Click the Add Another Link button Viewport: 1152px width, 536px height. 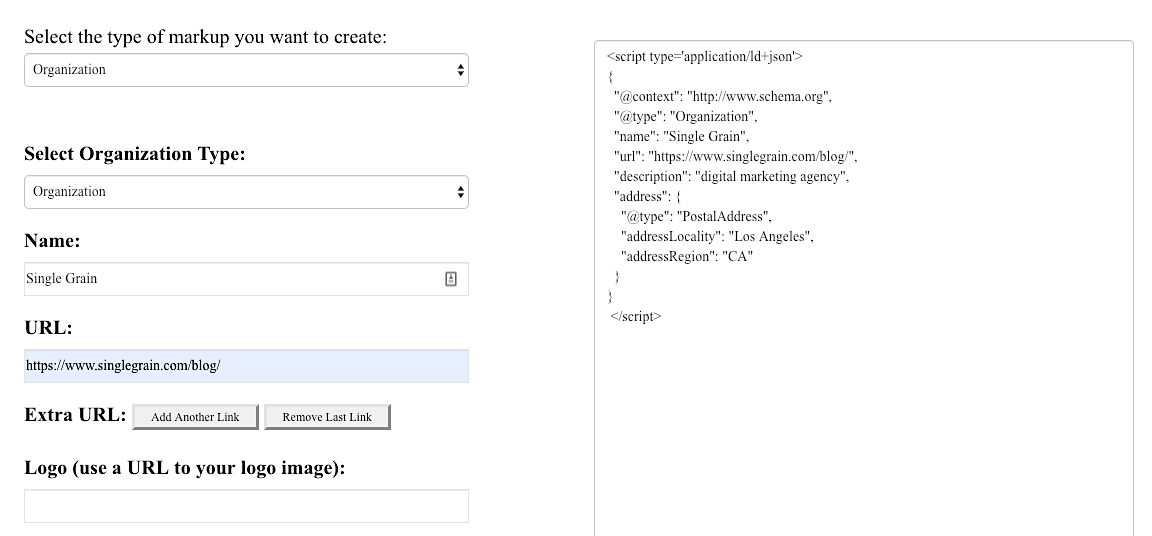point(195,417)
